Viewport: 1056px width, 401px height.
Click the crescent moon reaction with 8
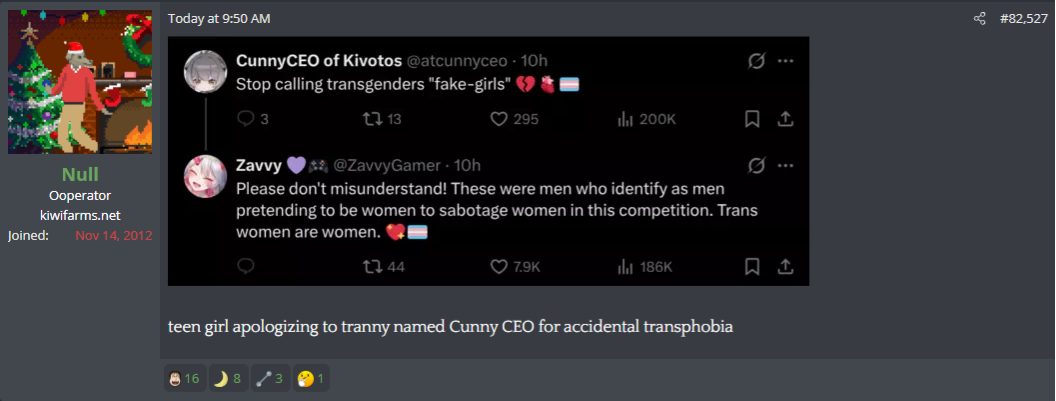[x=228, y=378]
